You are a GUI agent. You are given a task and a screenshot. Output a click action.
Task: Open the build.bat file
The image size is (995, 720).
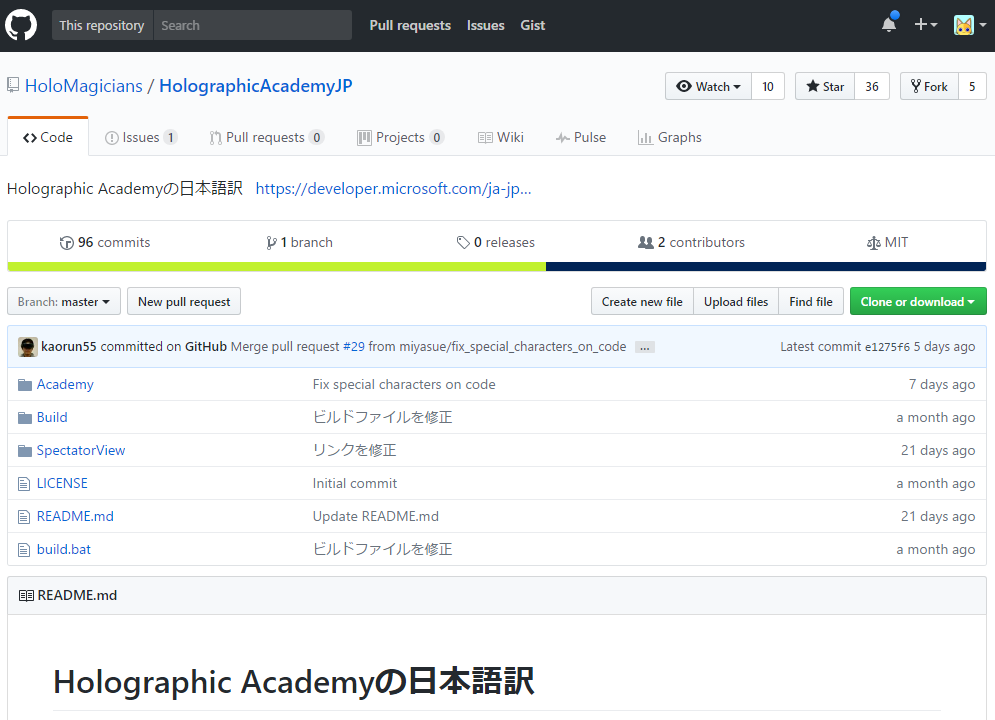coord(63,549)
